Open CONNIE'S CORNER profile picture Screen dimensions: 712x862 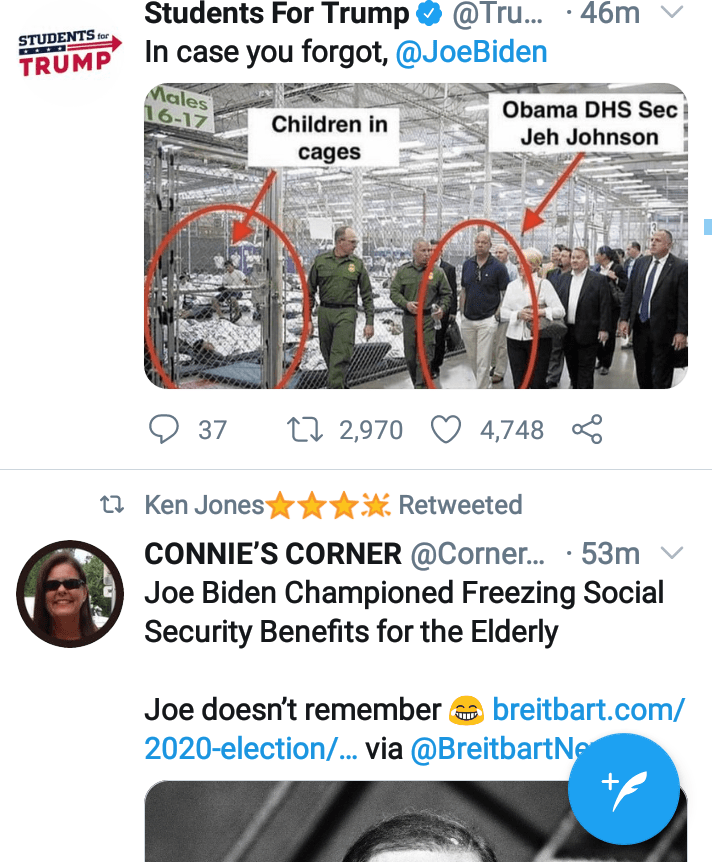70,594
